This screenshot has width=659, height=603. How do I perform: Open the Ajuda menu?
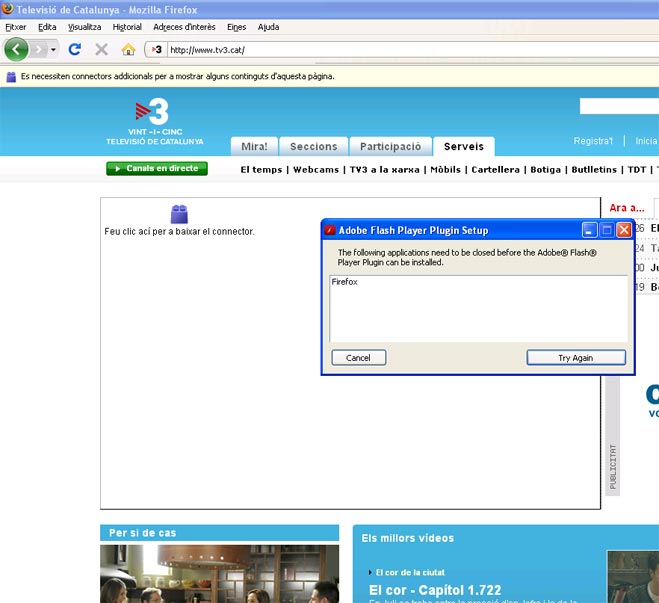tap(268, 27)
